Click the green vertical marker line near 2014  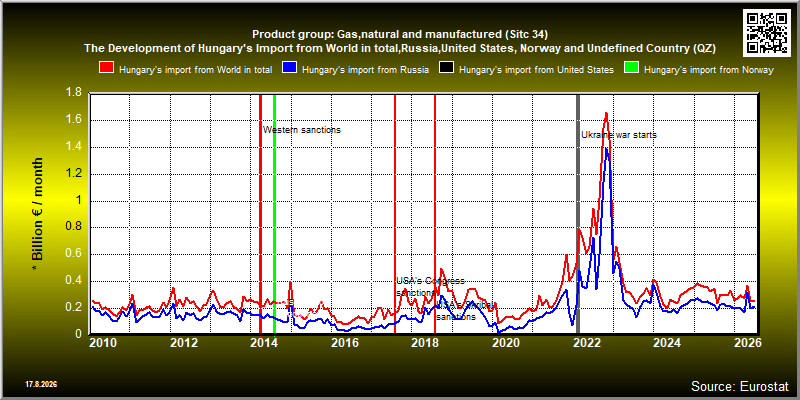coord(274,214)
